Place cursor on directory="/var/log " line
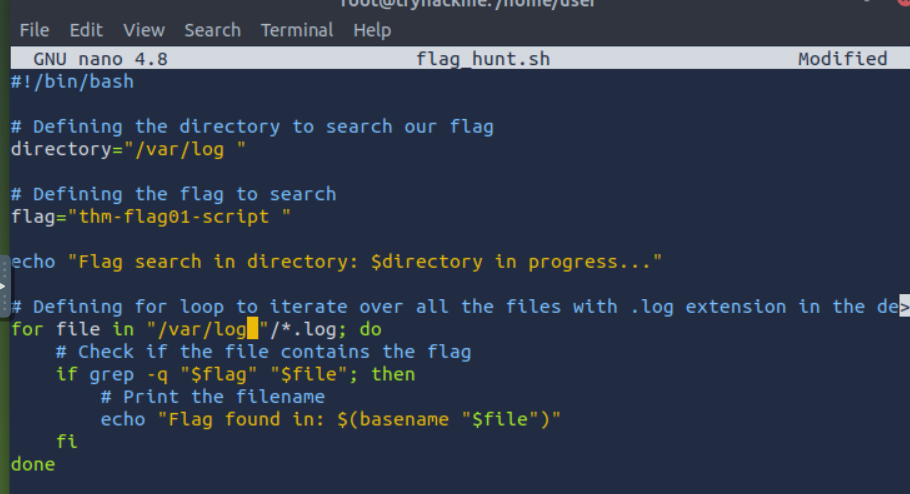910x494 pixels. [x=128, y=149]
